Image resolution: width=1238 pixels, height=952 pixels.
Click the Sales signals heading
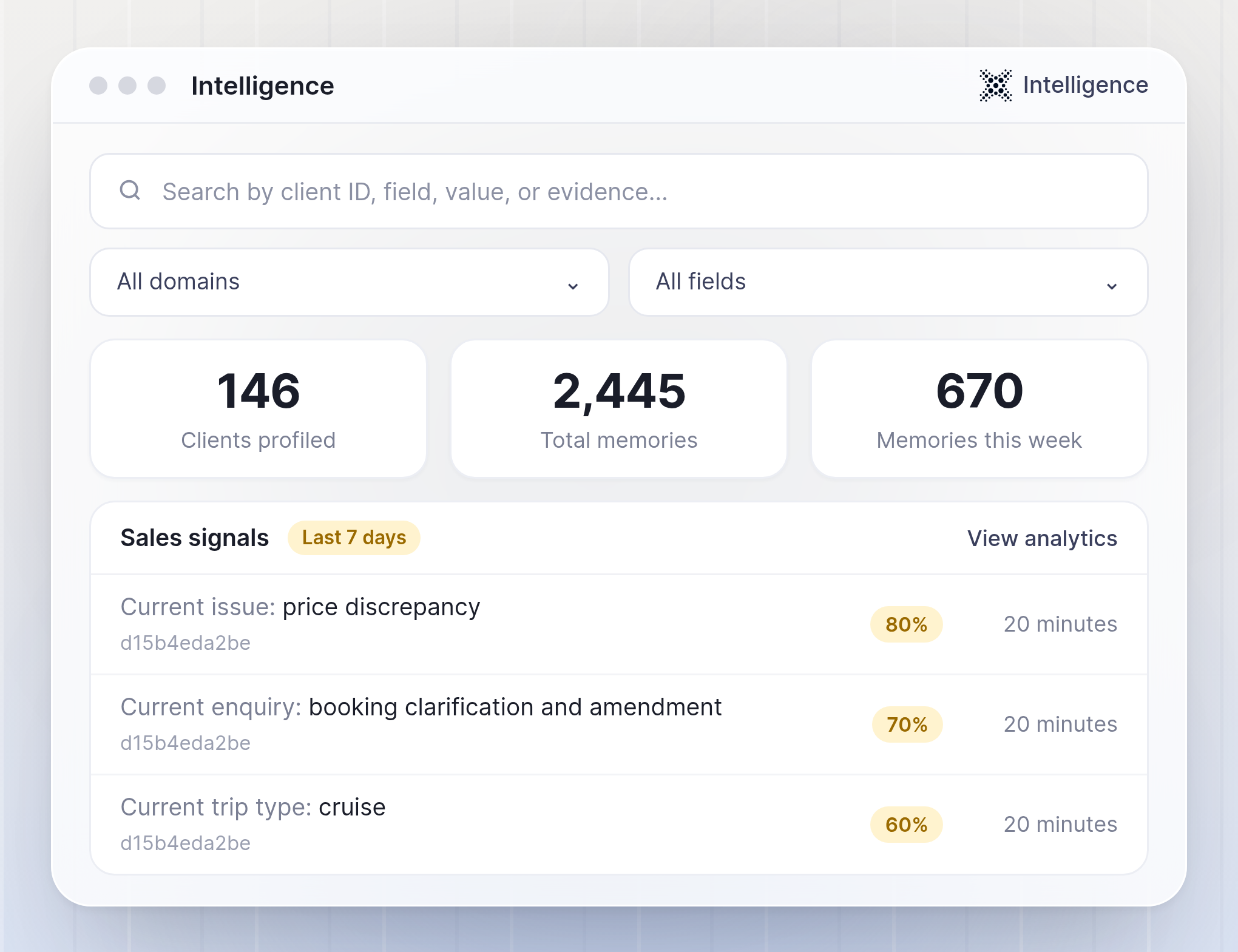[x=194, y=538]
